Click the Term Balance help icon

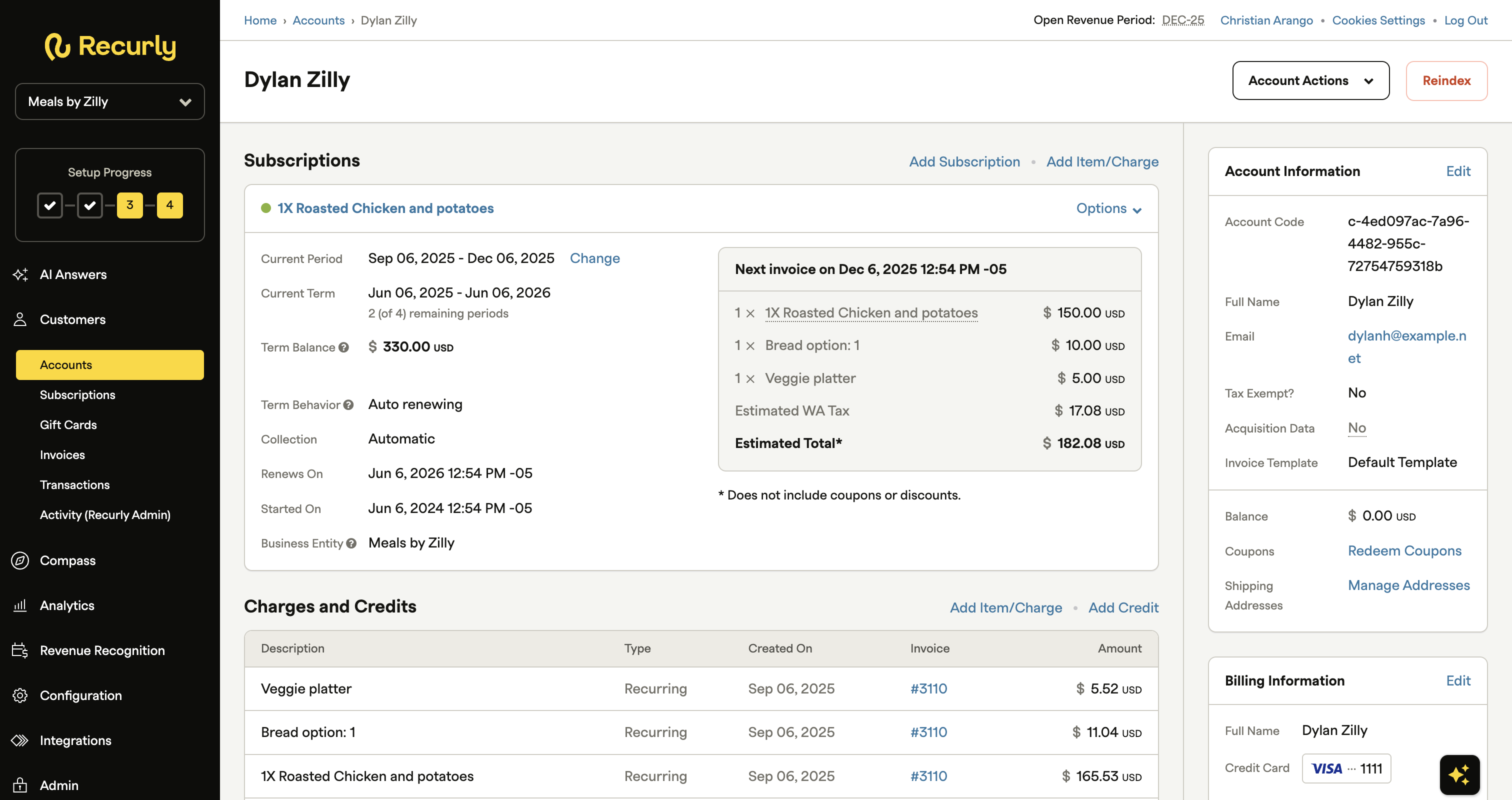tap(344, 347)
